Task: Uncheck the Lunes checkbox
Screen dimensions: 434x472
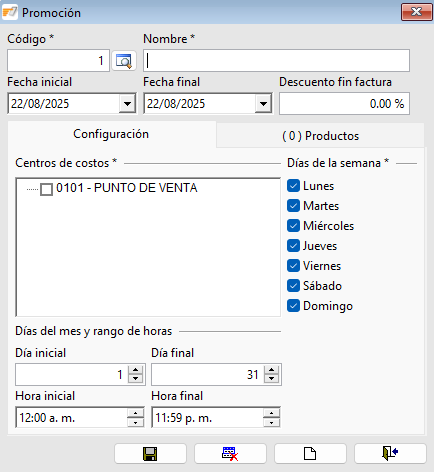Action: [293, 186]
